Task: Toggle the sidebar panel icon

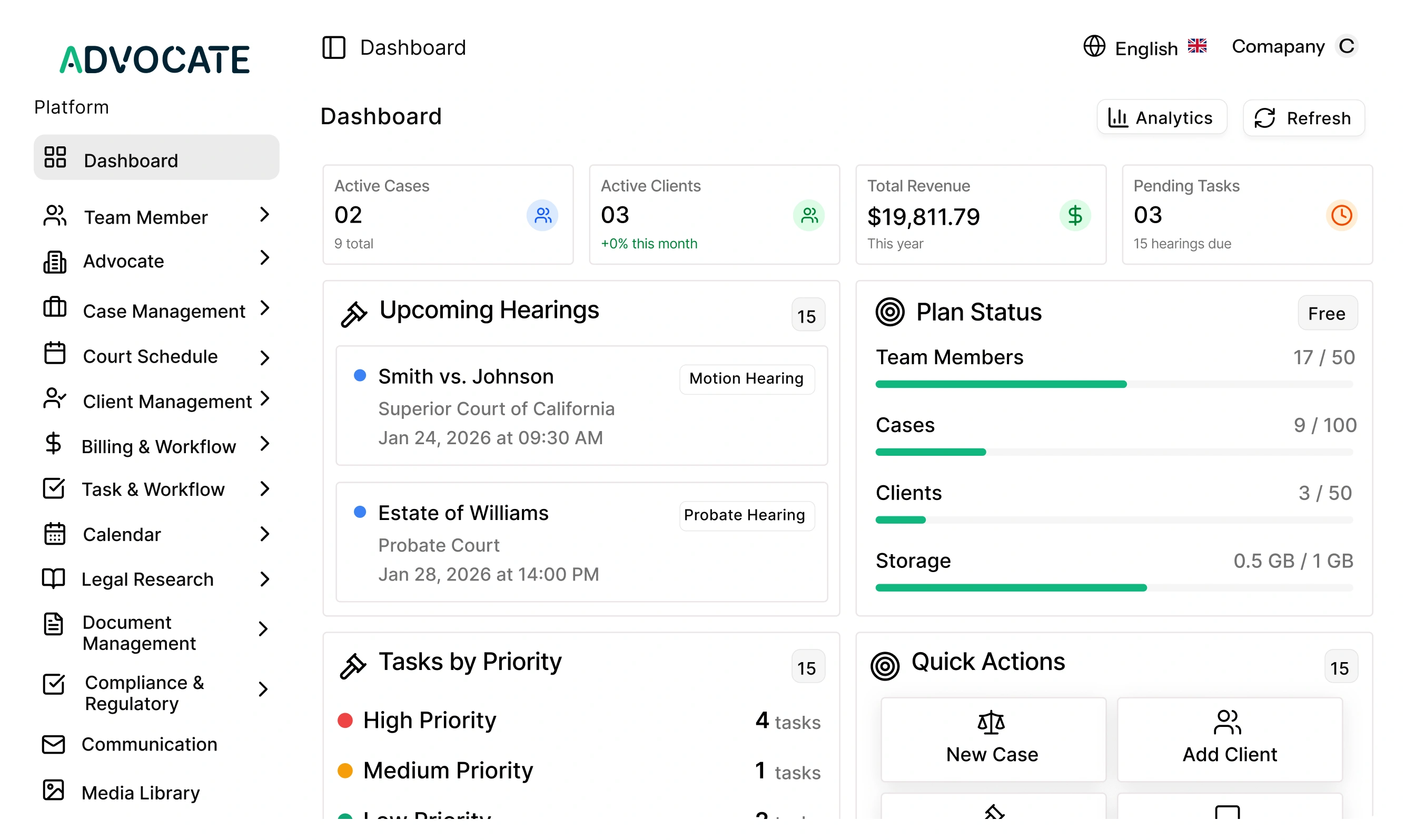Action: [x=333, y=47]
